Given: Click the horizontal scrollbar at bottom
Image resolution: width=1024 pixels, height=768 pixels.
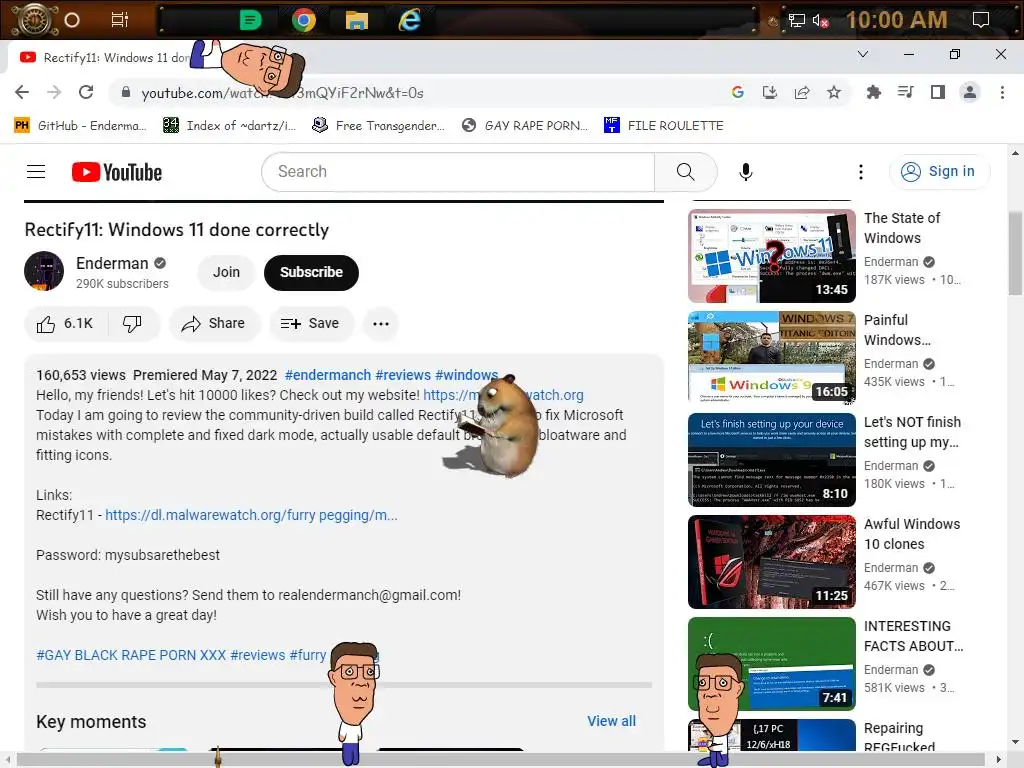Looking at the screenshot, I should (x=500, y=760).
